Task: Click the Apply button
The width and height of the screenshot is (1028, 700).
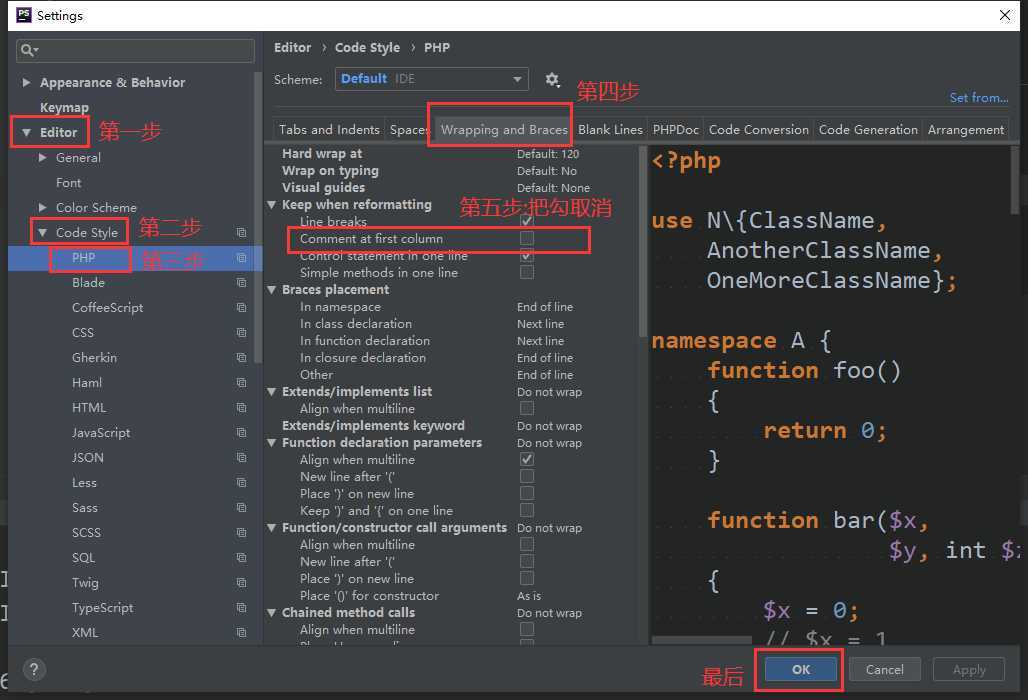Action: point(969,669)
